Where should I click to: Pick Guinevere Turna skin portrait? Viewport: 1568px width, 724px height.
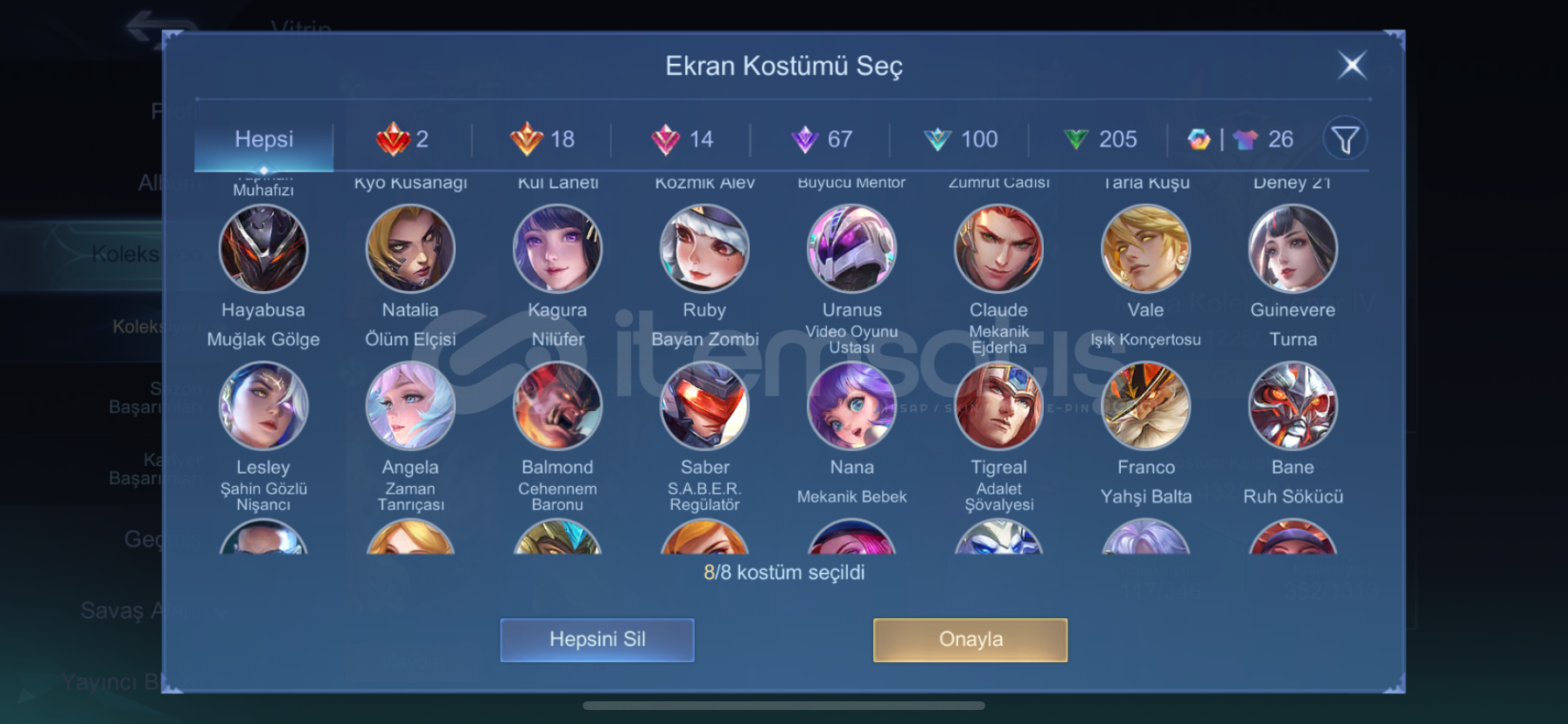pos(1292,248)
